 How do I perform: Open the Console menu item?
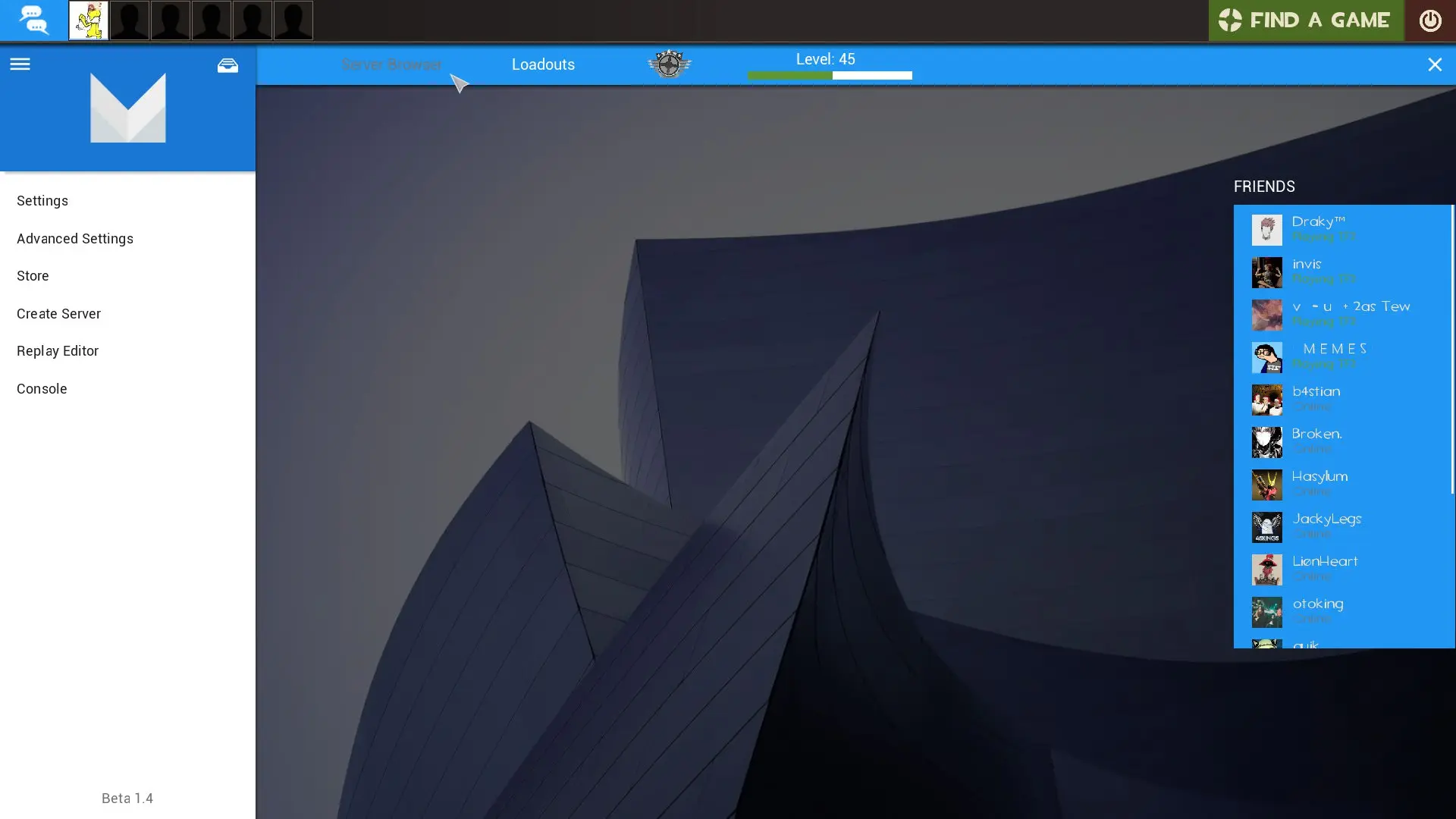coord(42,389)
